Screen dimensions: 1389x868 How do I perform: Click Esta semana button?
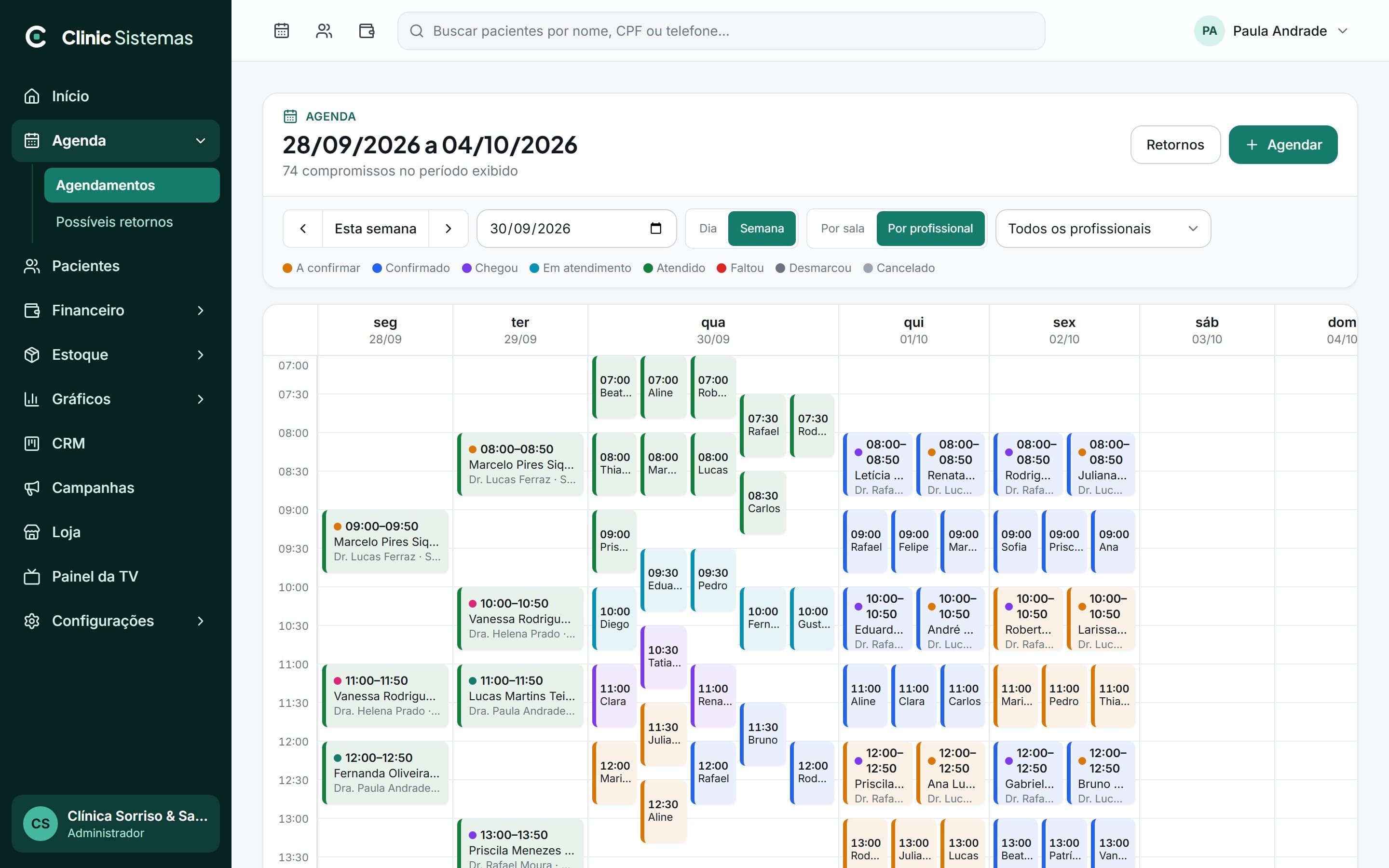[375, 229]
